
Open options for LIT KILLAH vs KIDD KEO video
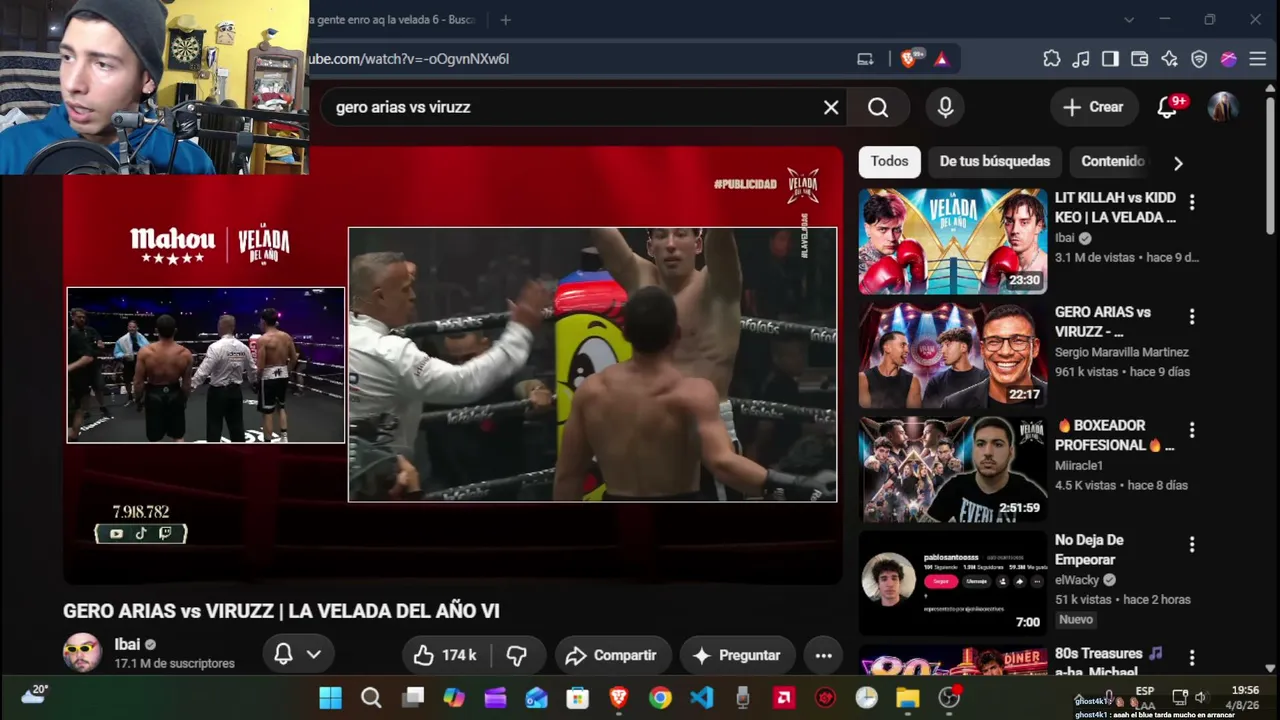click(x=1191, y=202)
